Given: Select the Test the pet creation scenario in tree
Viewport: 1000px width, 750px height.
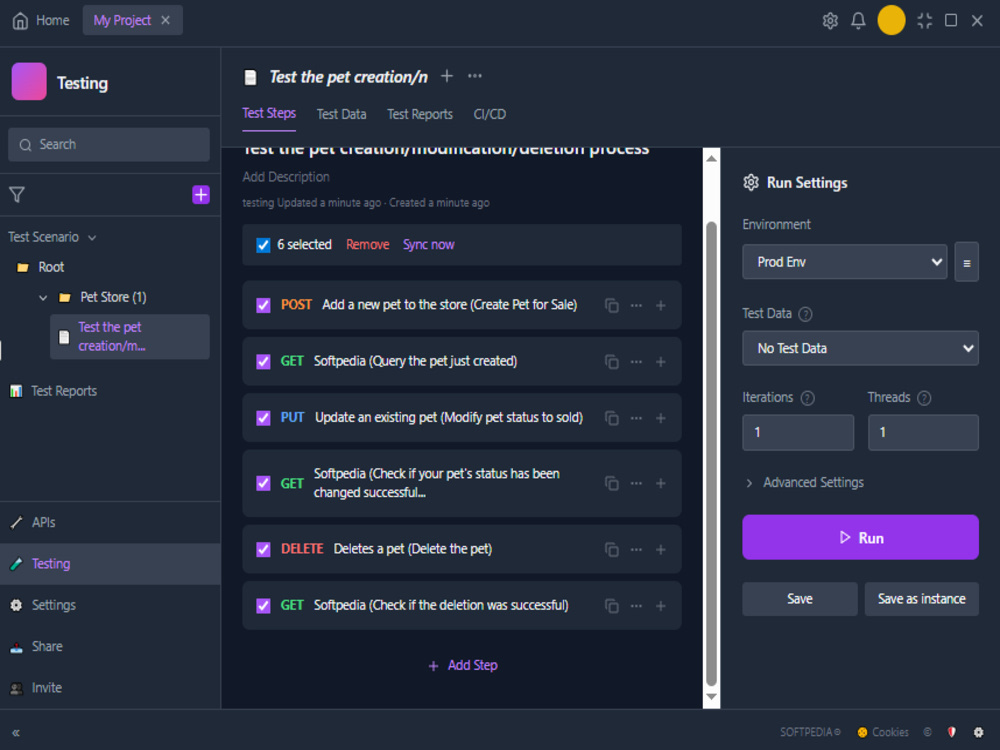Looking at the screenshot, I should point(130,336).
